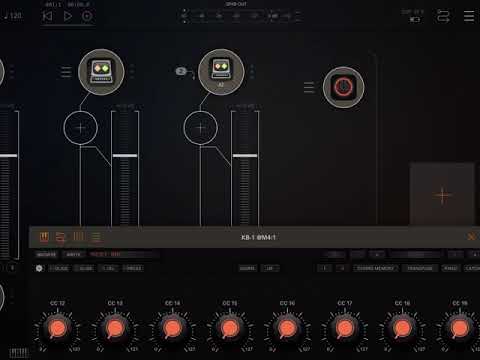Open the second channel's KB-1 plugin node
This screenshot has height=360, width=480.
coord(221,72)
